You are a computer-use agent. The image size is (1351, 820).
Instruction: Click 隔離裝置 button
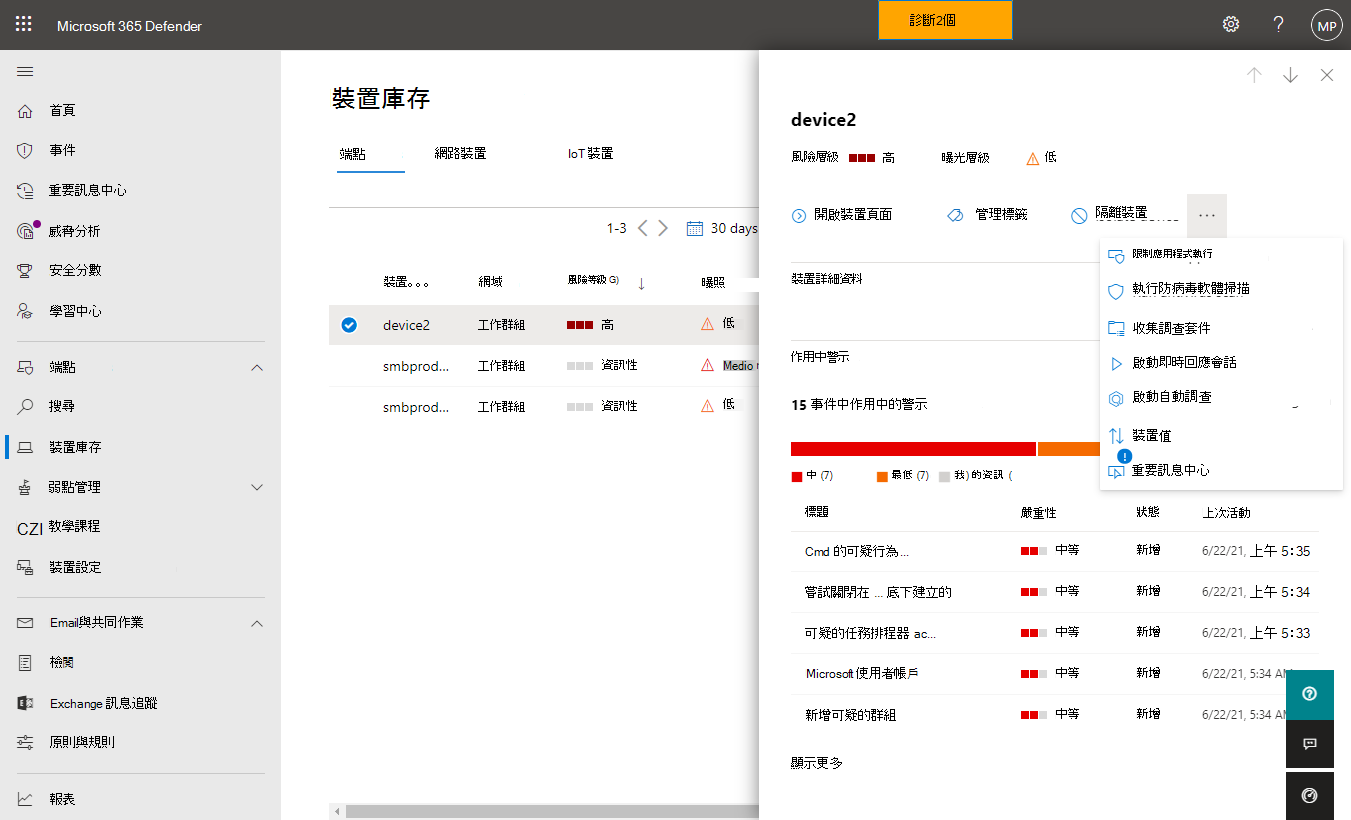pos(1109,214)
